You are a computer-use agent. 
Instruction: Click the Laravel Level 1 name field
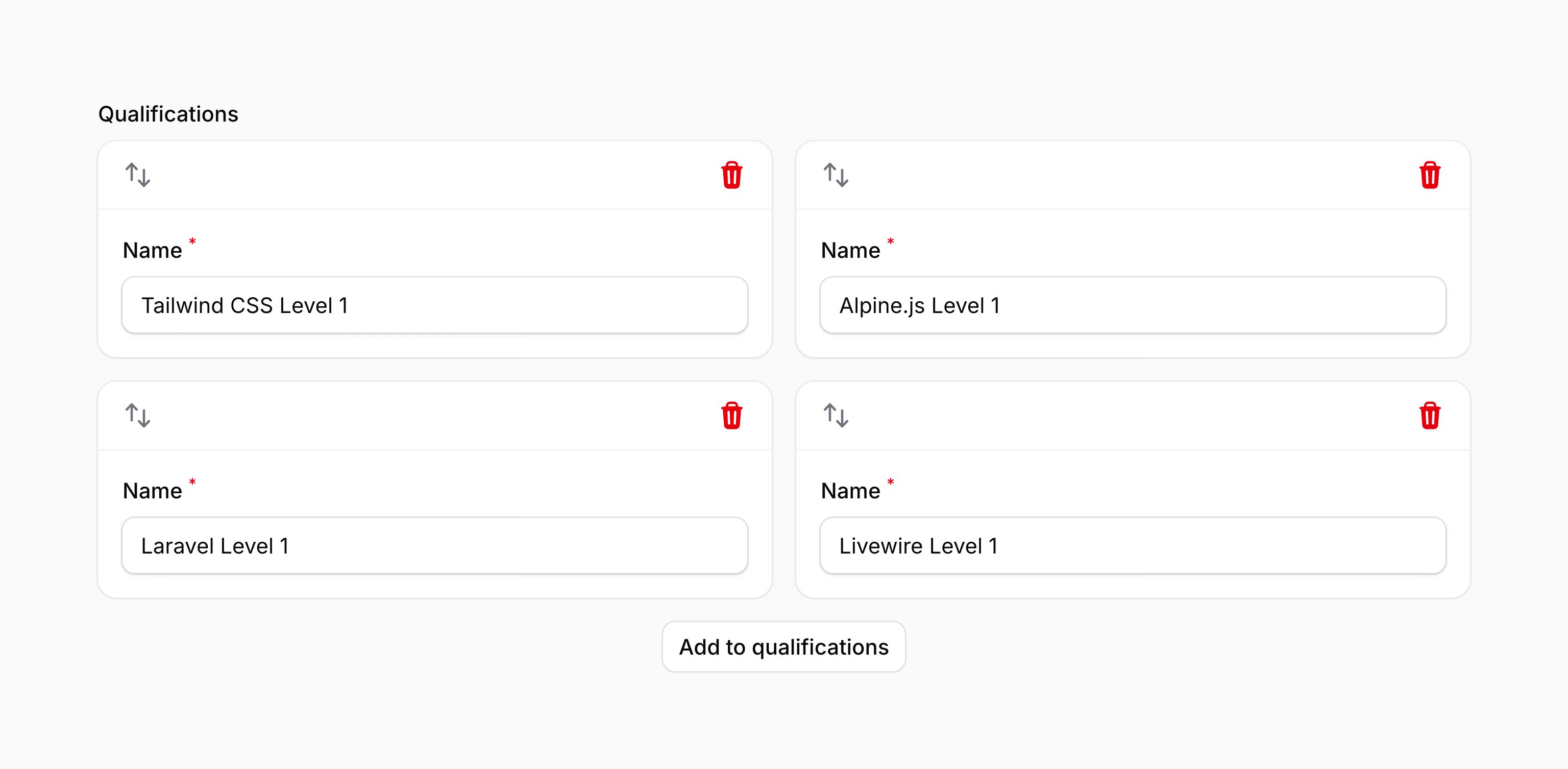[434, 545]
